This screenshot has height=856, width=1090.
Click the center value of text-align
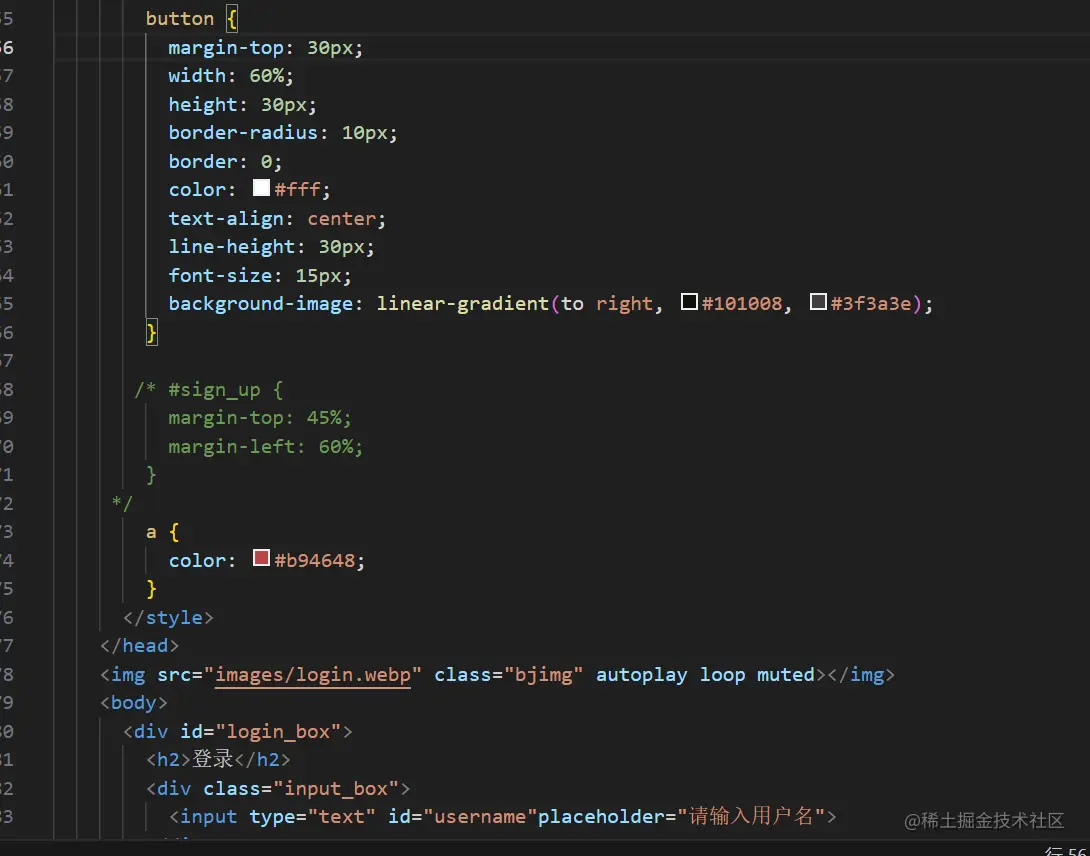tap(341, 218)
